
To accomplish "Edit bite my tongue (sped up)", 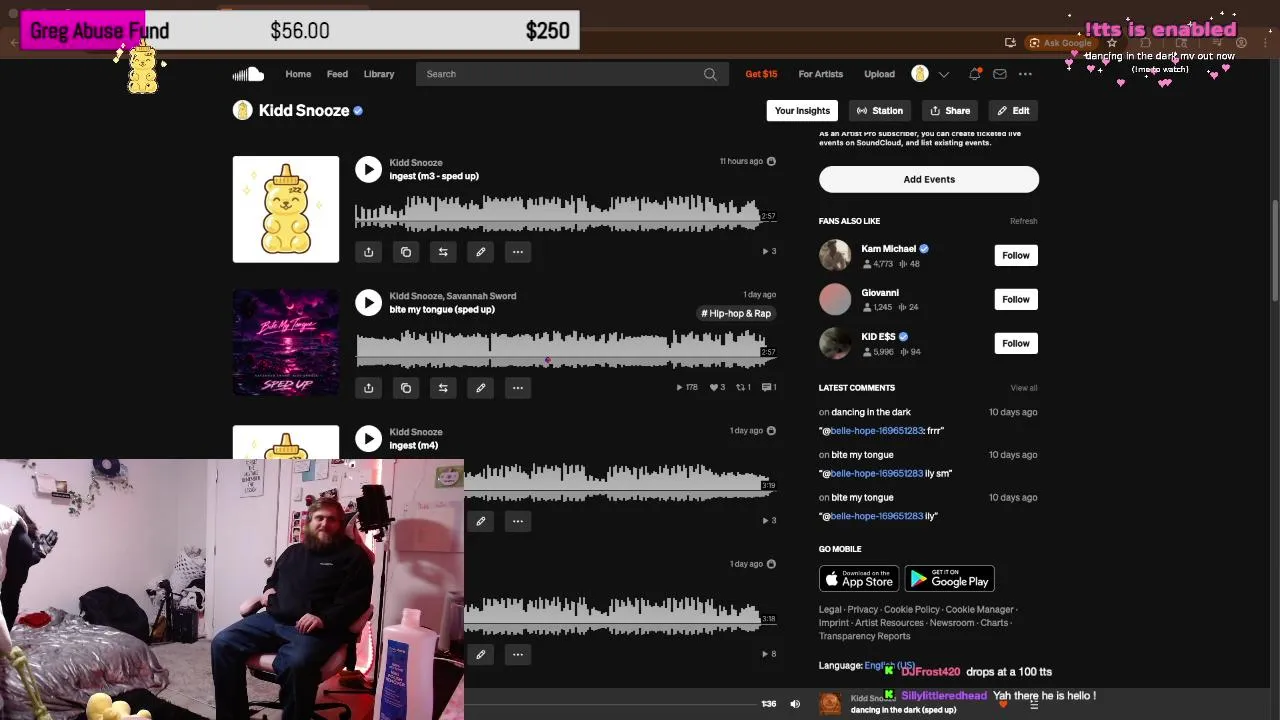I will point(481,388).
